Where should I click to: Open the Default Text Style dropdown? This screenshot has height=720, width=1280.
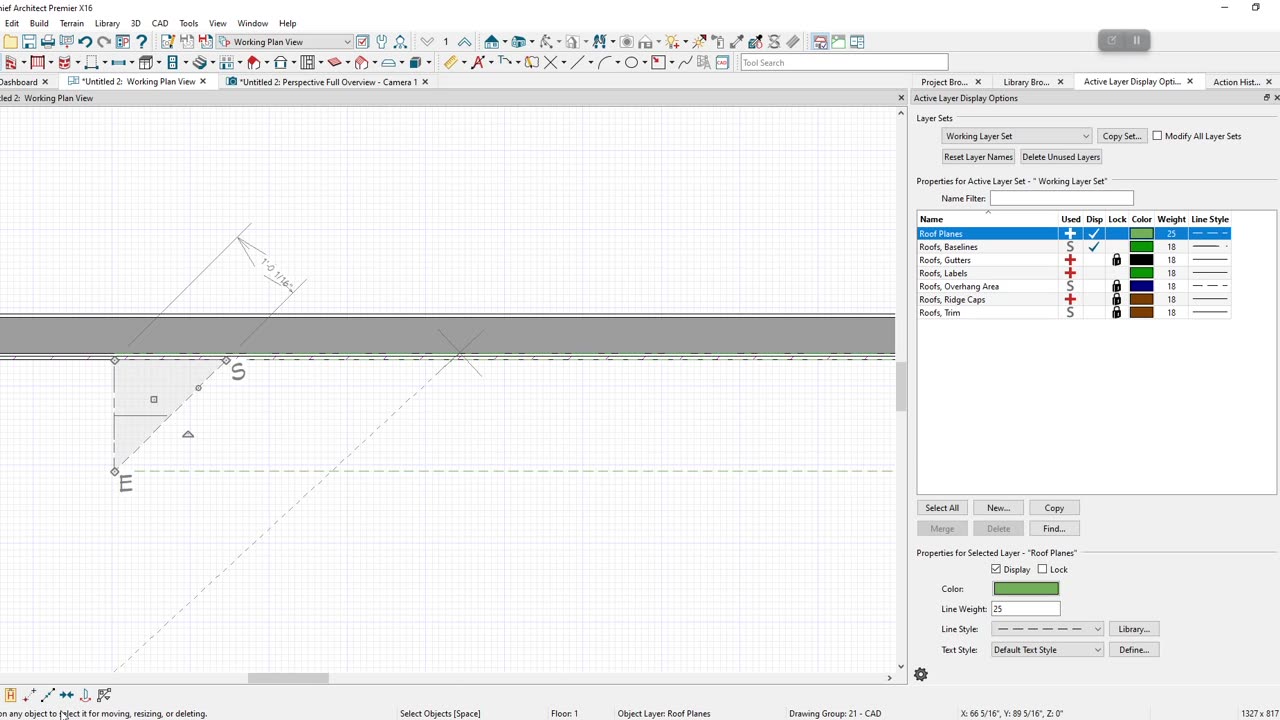click(1047, 650)
